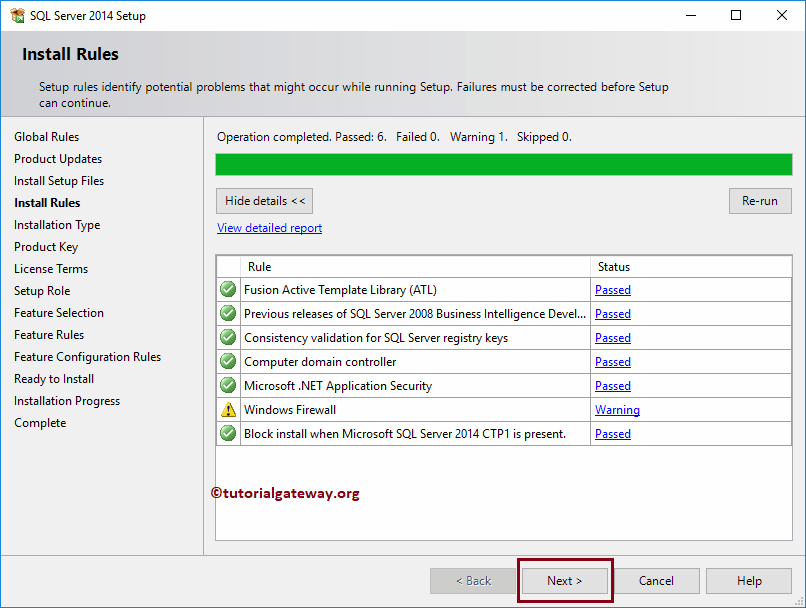Open Passed status for Fusion Active Template Library

[613, 290]
